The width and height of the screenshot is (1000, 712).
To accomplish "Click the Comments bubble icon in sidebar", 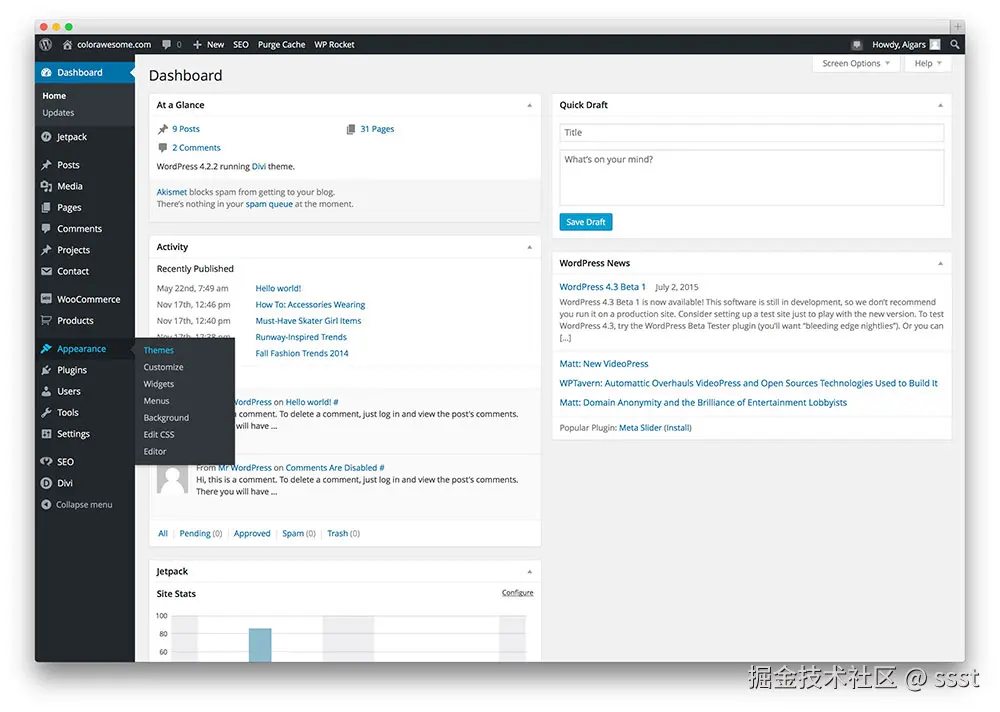I will (x=46, y=228).
